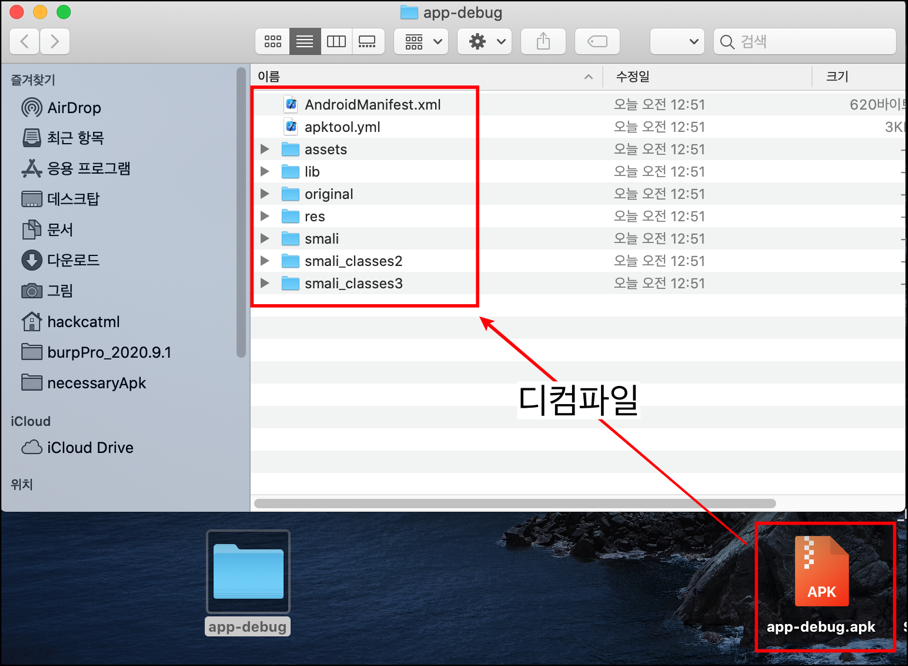The image size is (908, 666).
Task: Select the lib folder icon
Action: coord(290,171)
